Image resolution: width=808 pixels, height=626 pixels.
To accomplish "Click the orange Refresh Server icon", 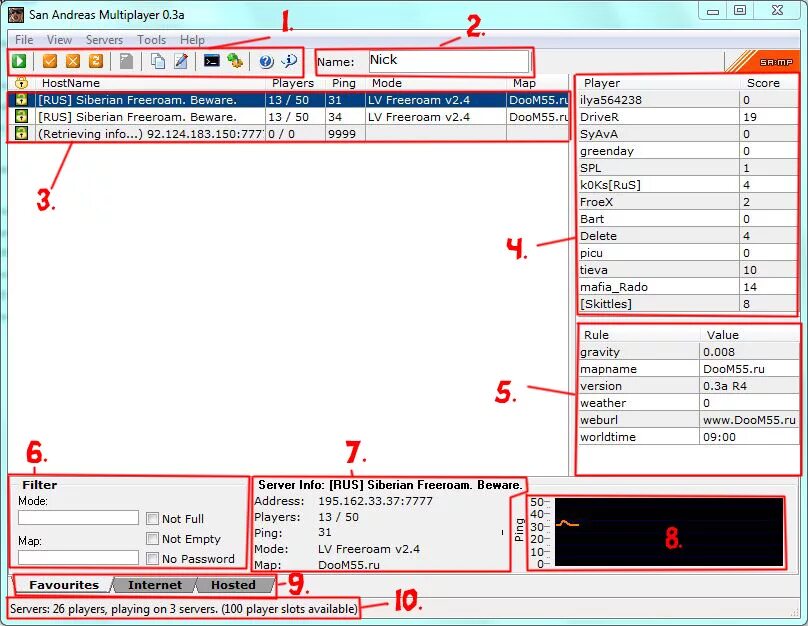I will [96, 61].
